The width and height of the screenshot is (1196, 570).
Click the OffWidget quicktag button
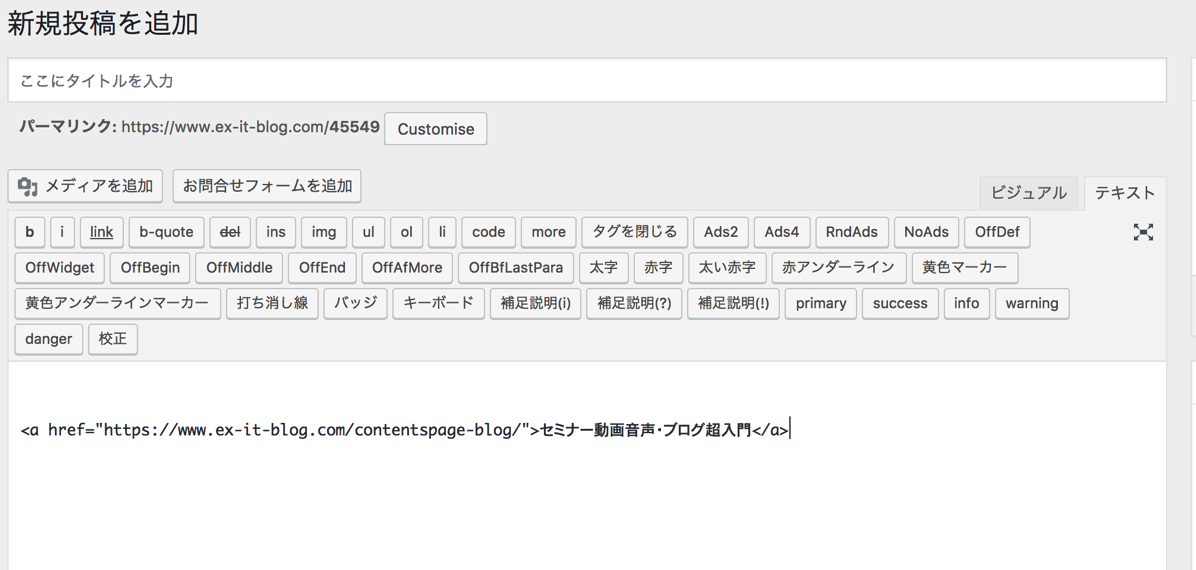[59, 268]
